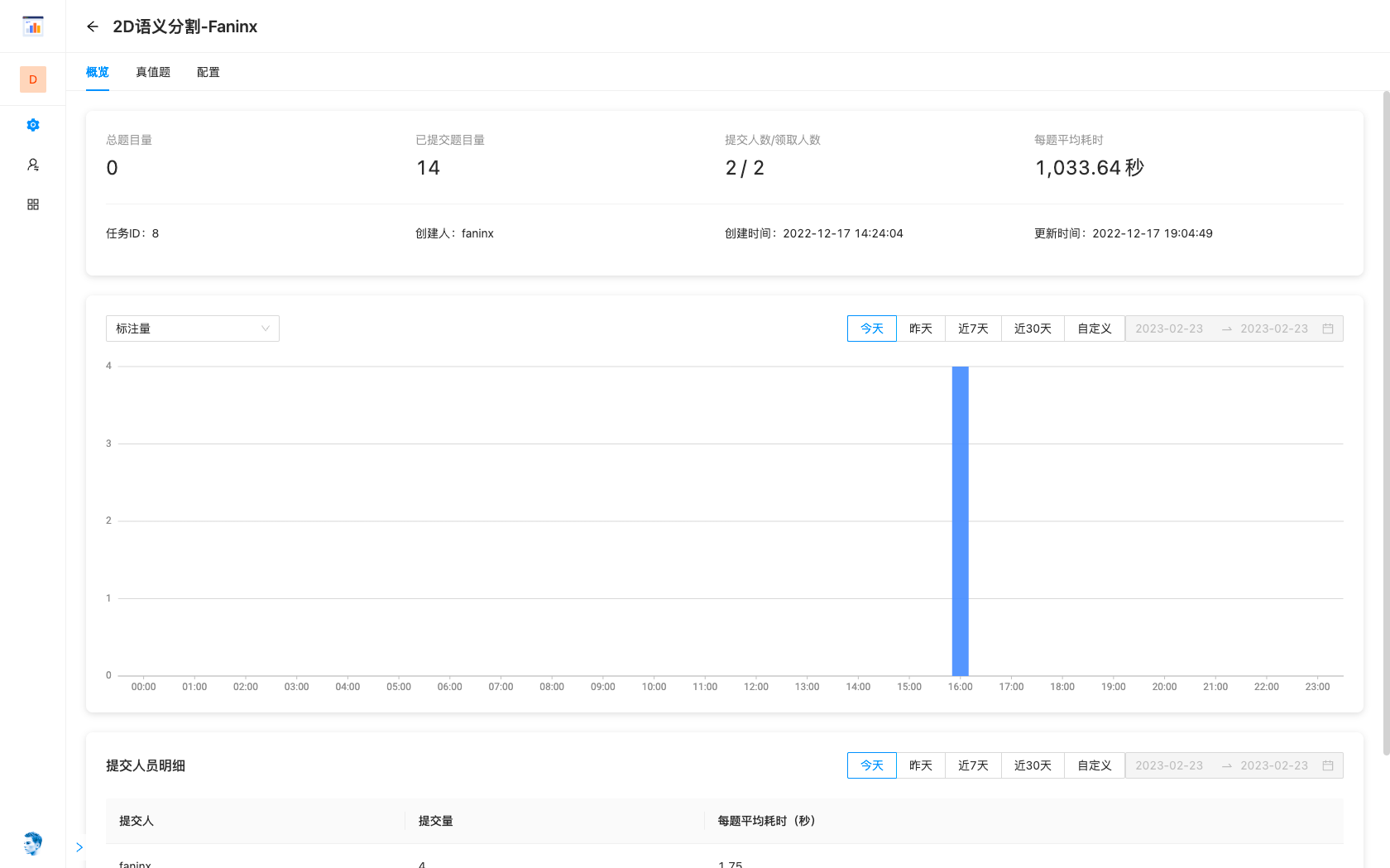The height and width of the screenshot is (868, 1390).
Task: Switch to the 真值题 tab
Action: tap(153, 72)
